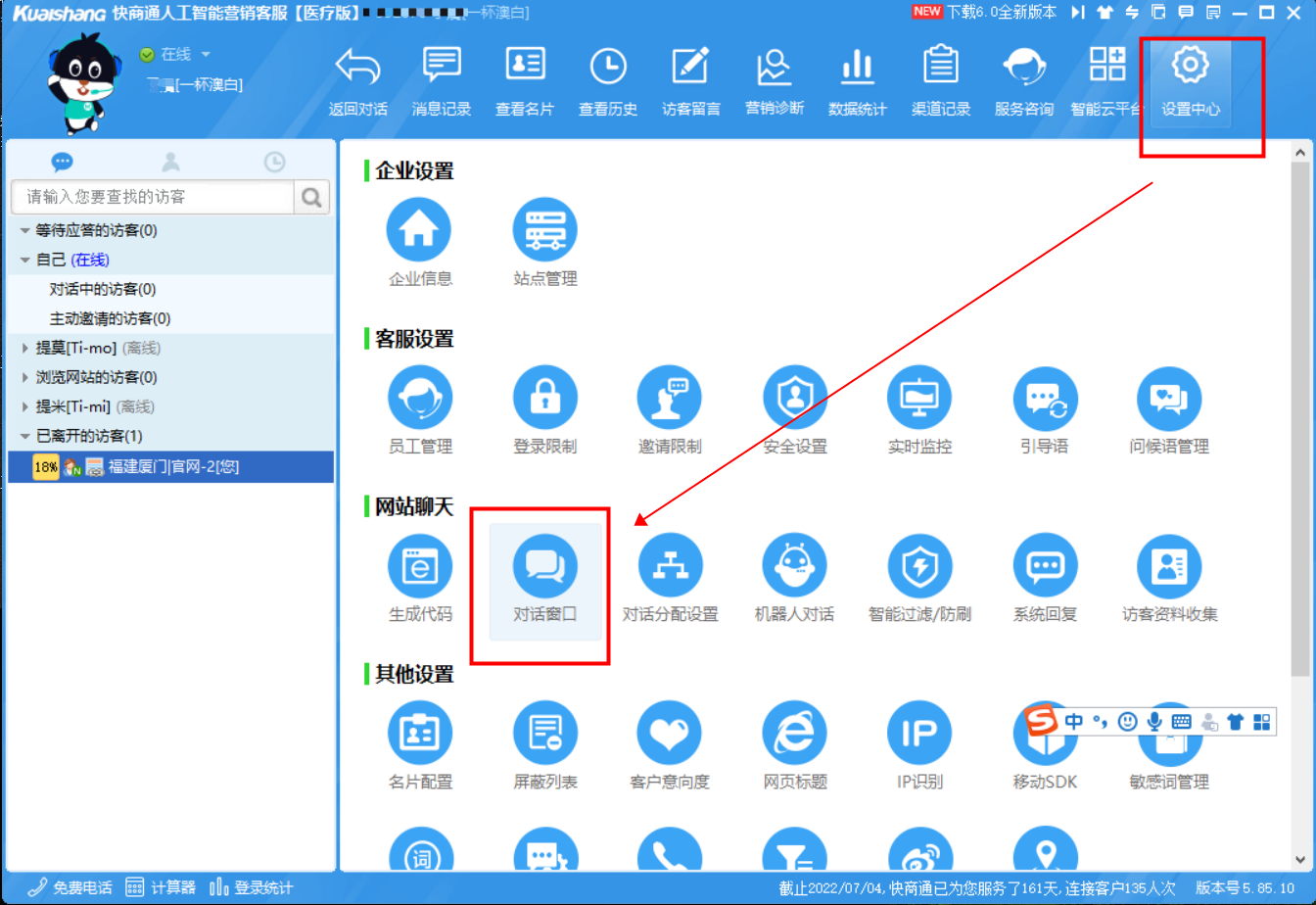Switch to the history clock tab
Screen dimensions: 1316x905
pos(275,162)
